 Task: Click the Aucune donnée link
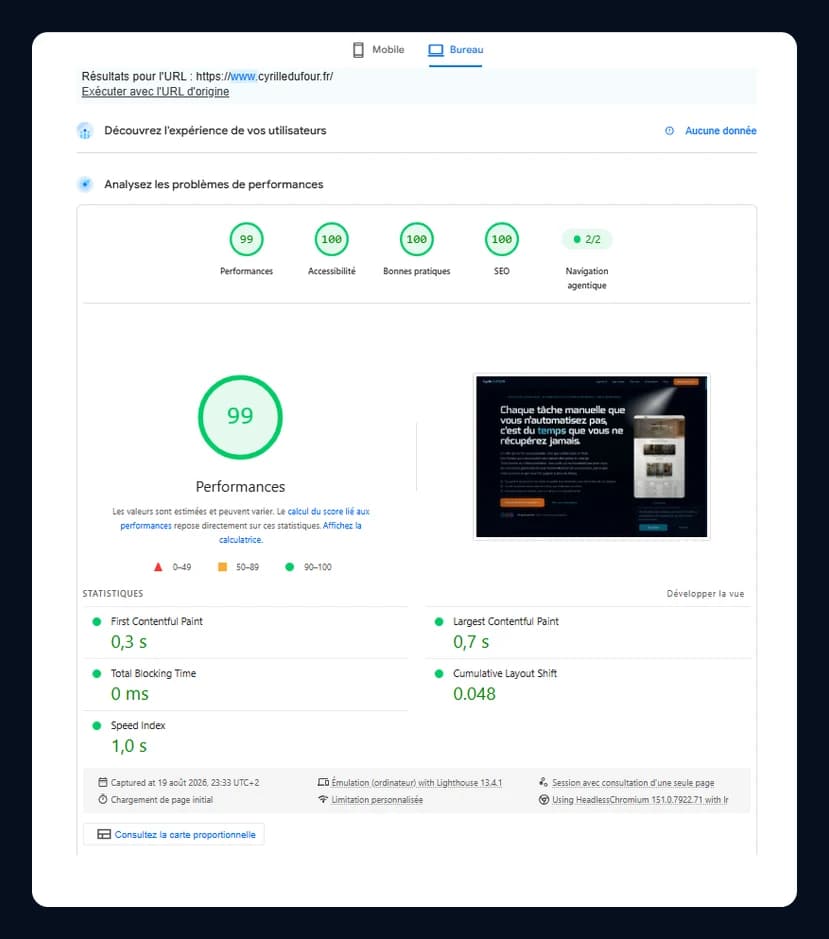click(x=721, y=131)
